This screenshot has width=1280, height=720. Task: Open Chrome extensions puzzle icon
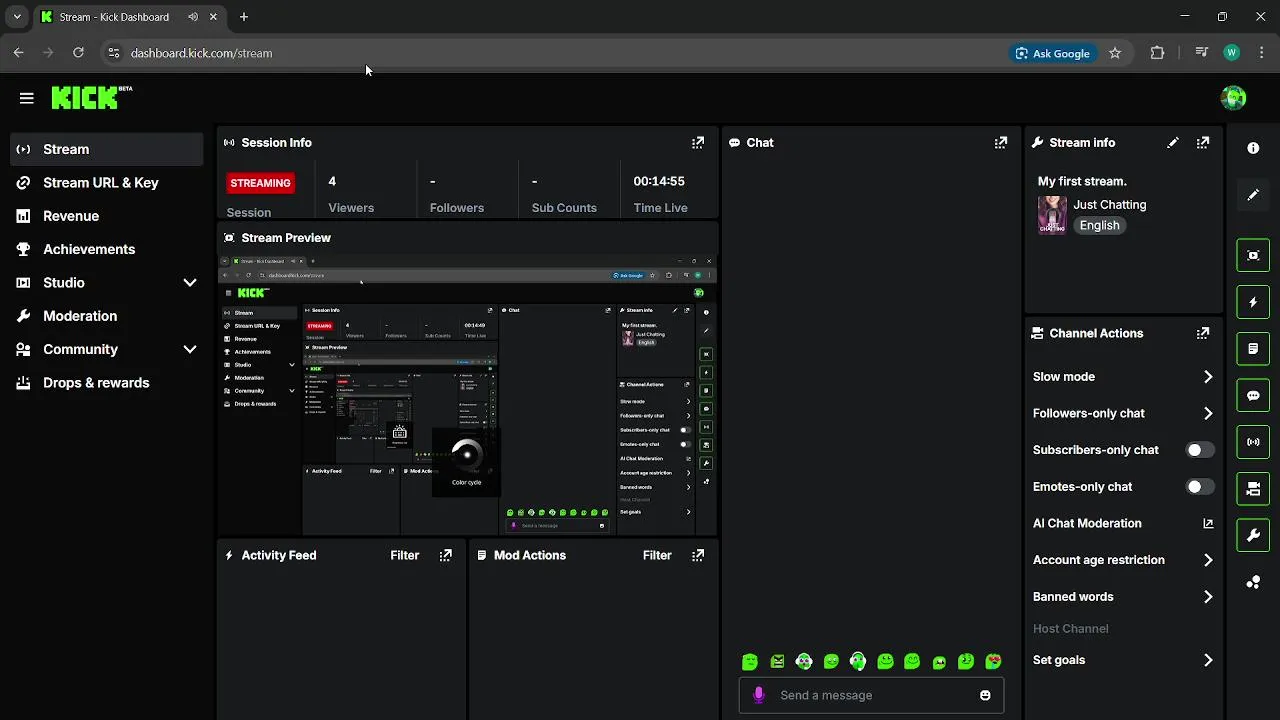[1157, 53]
